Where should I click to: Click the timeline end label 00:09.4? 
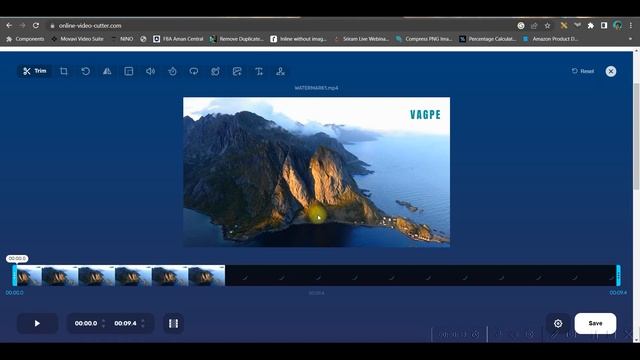[618, 293]
